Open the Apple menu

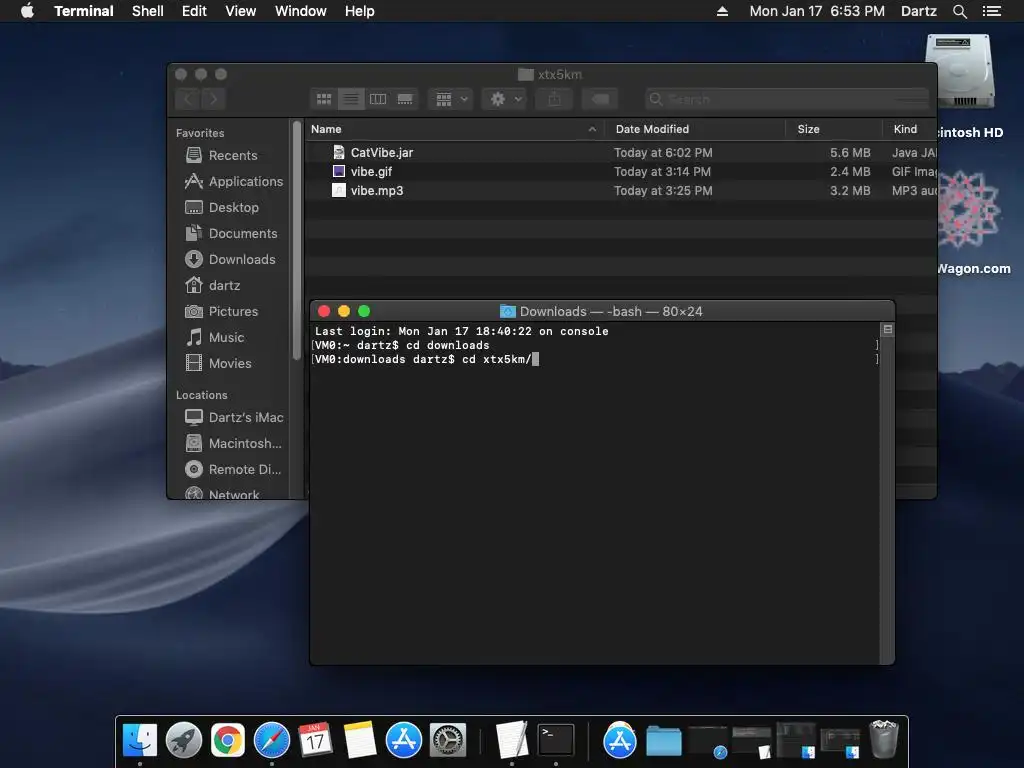[x=27, y=11]
